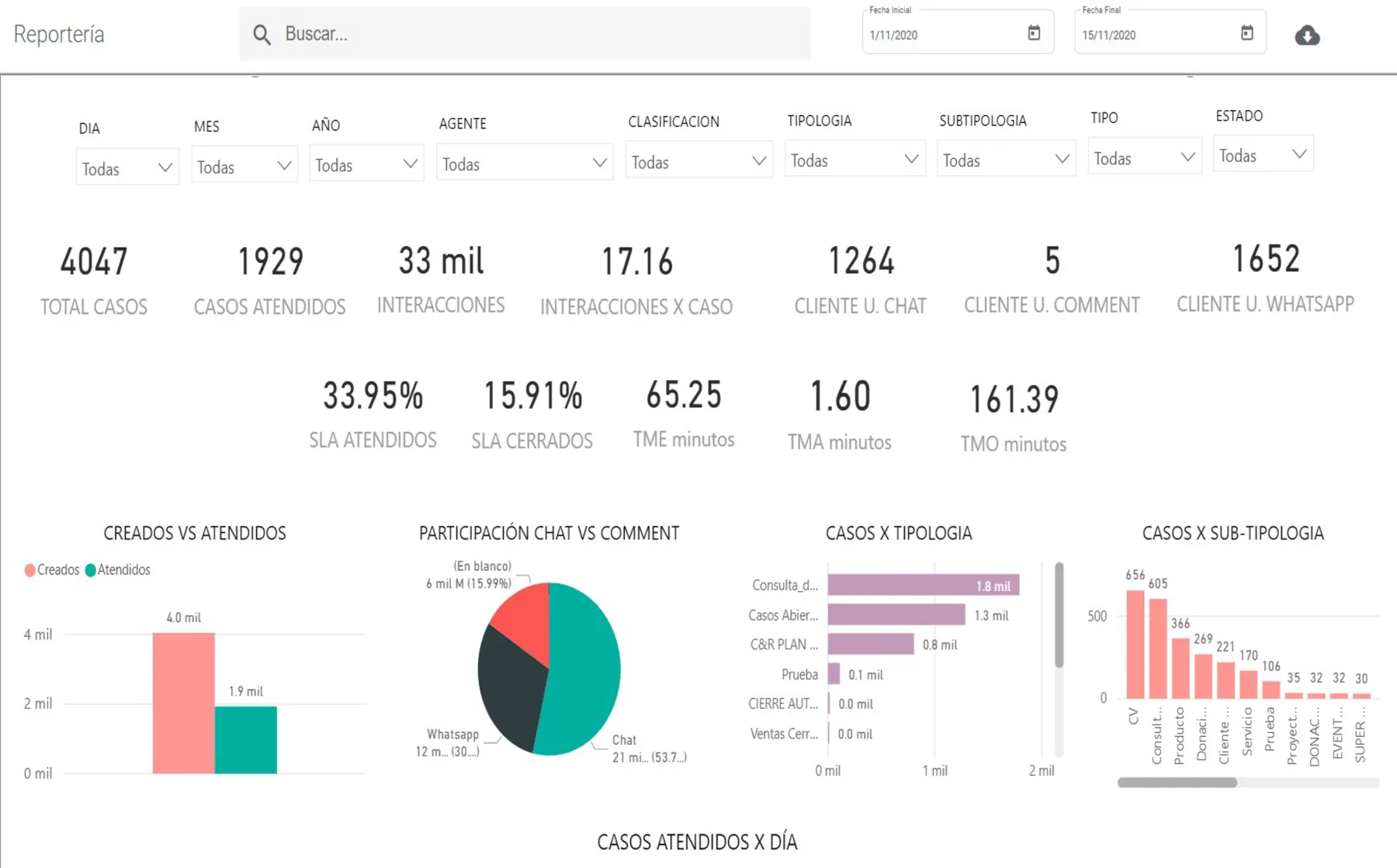Click the Reportería title
This screenshot has width=1397, height=868.
pyautogui.click(x=59, y=34)
